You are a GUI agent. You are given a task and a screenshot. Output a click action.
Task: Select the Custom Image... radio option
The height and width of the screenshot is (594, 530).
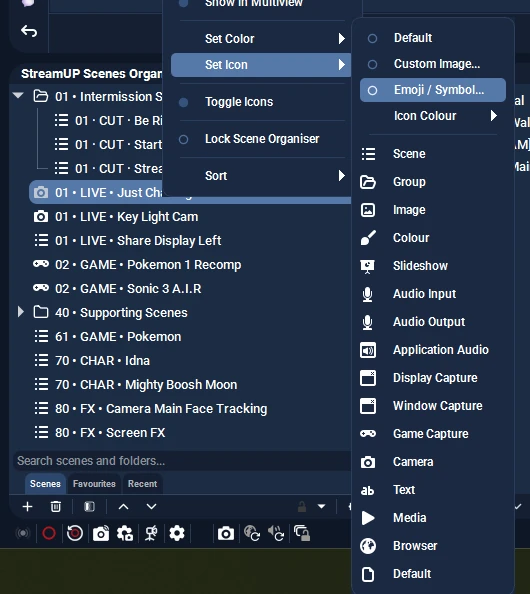433,64
